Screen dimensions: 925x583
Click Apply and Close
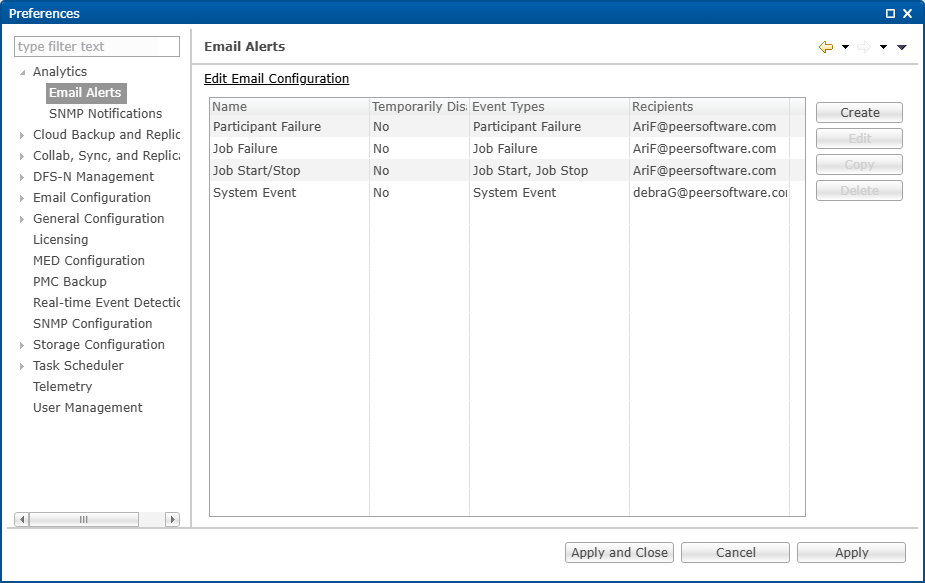tap(619, 552)
